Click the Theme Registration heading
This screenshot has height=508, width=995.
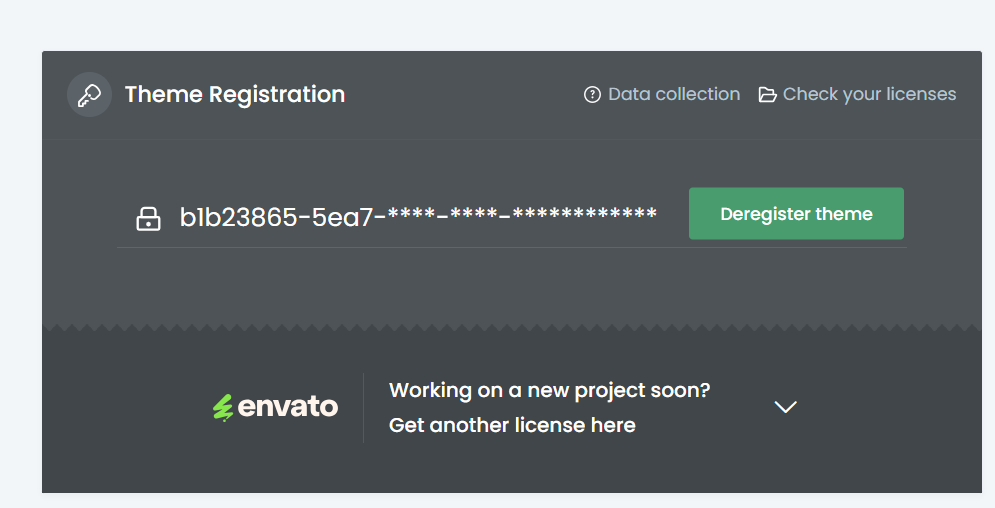coord(235,95)
